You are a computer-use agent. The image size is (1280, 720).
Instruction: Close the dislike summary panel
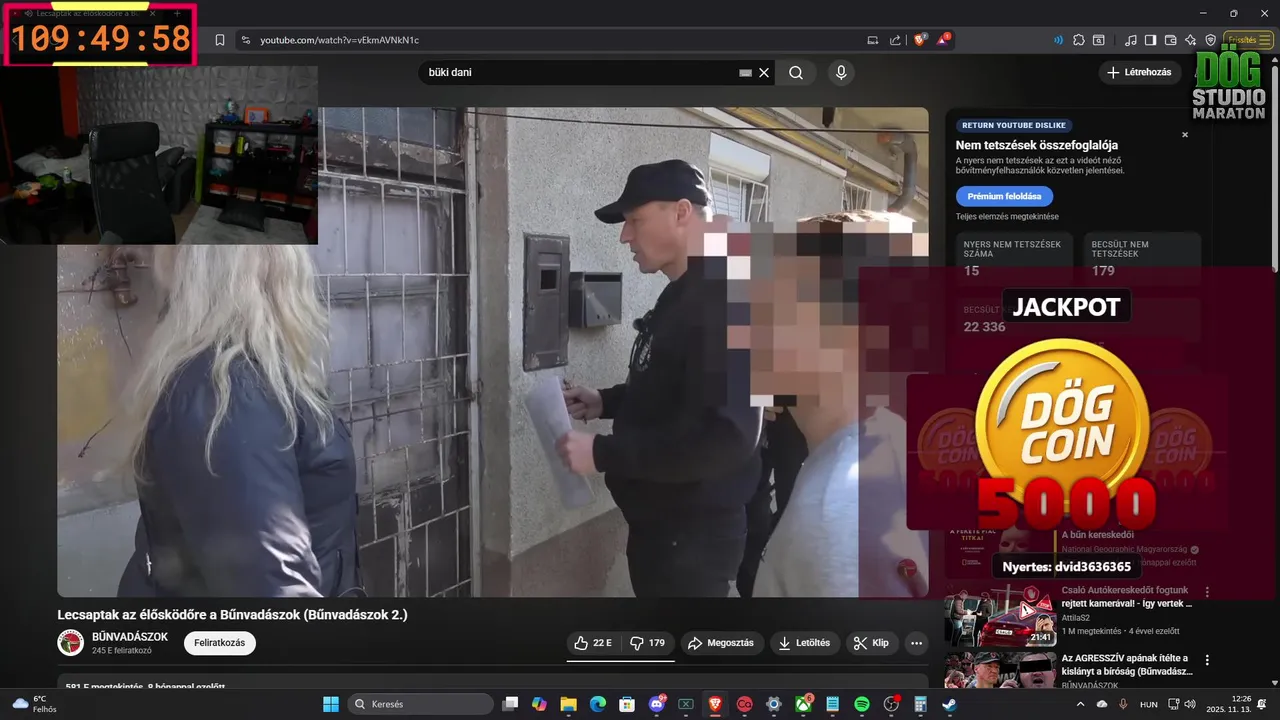click(x=1185, y=134)
